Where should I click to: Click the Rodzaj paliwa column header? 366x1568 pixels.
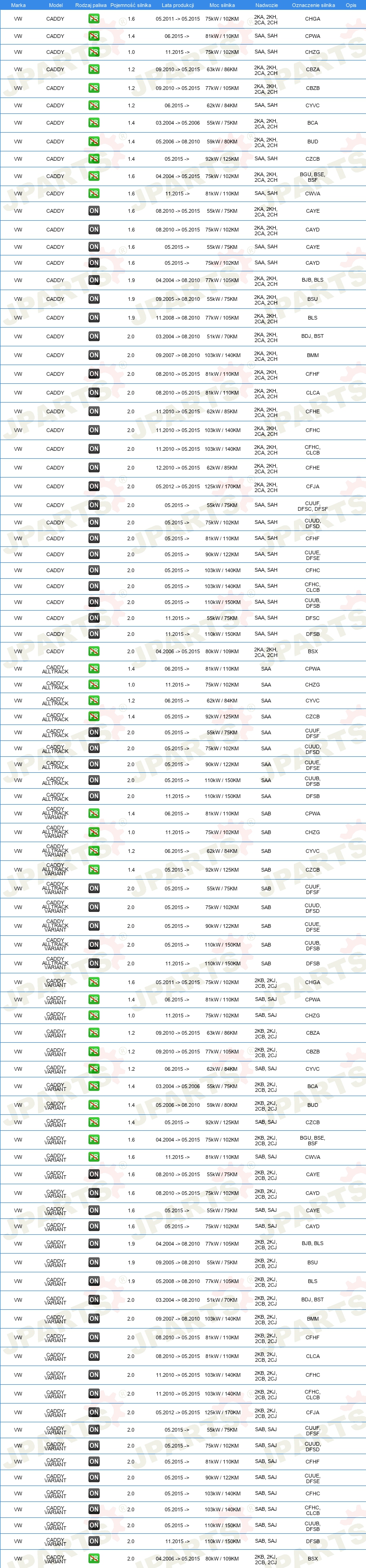tap(91, 5)
